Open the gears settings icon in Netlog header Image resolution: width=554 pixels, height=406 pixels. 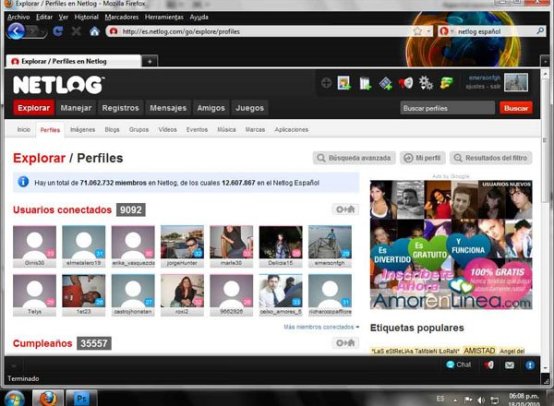(426, 83)
